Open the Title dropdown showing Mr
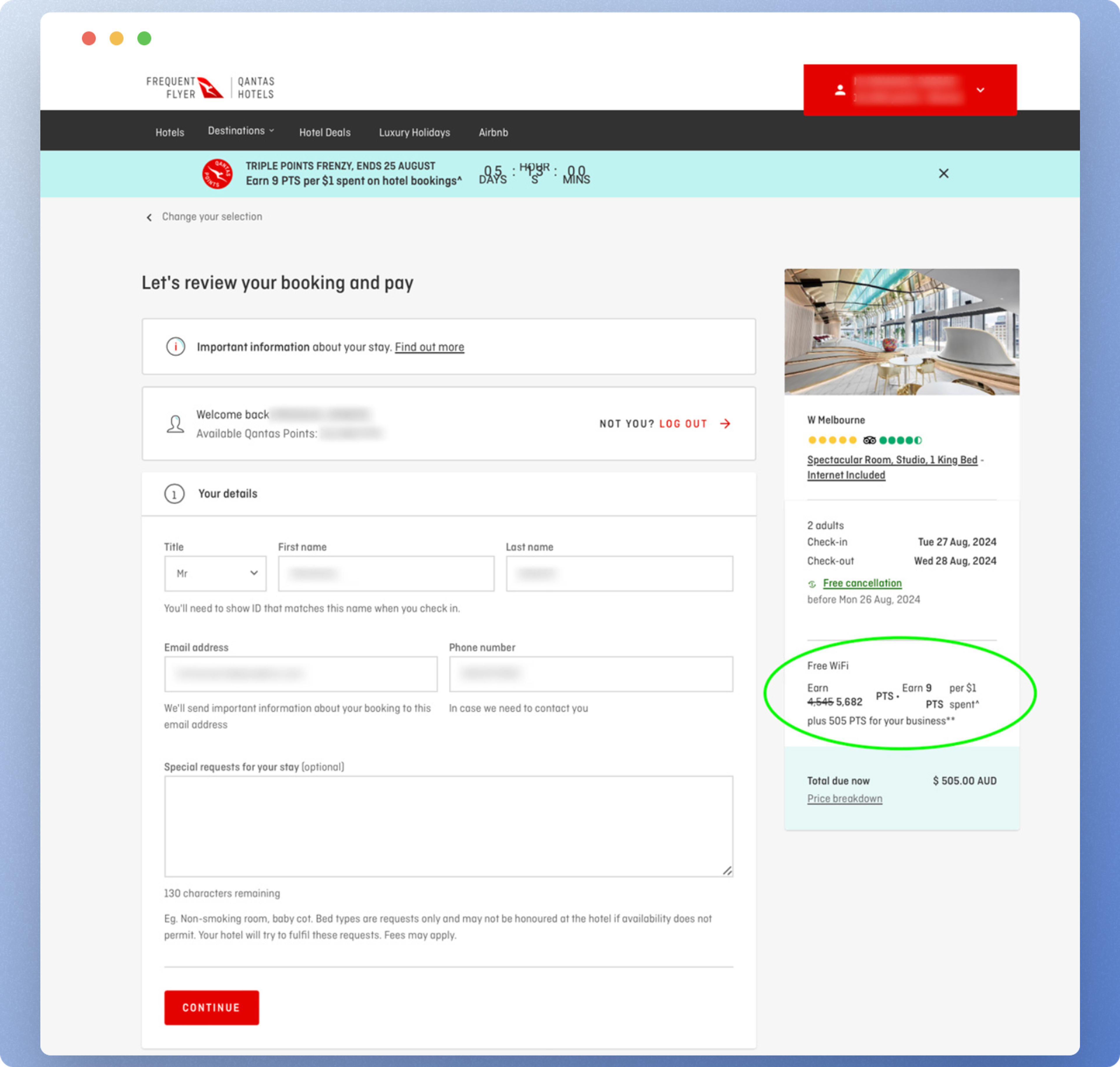The height and width of the screenshot is (1067, 1120). click(215, 573)
